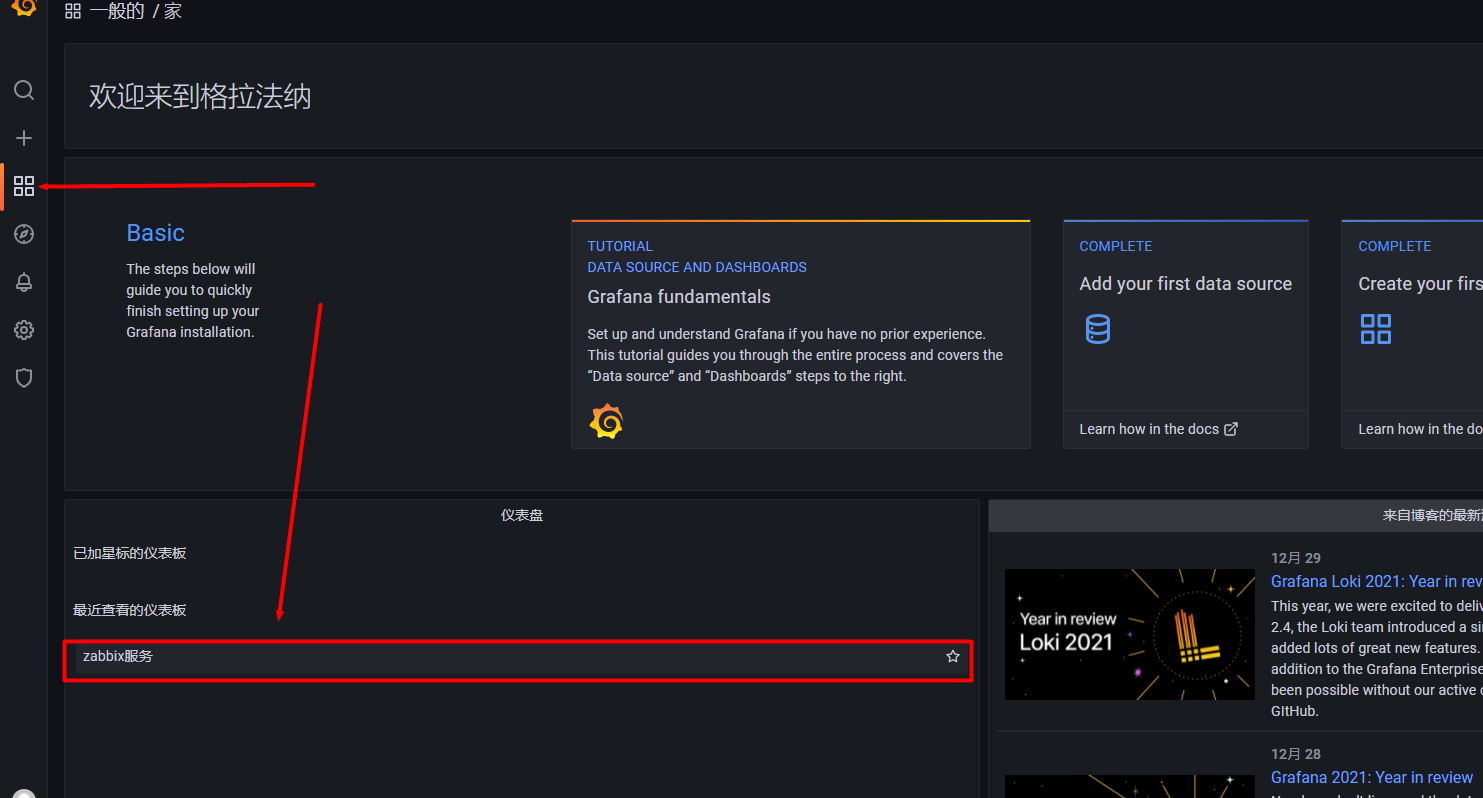This screenshot has width=1483, height=798.
Task: Open the Alerting bell icon
Action: (x=24, y=282)
